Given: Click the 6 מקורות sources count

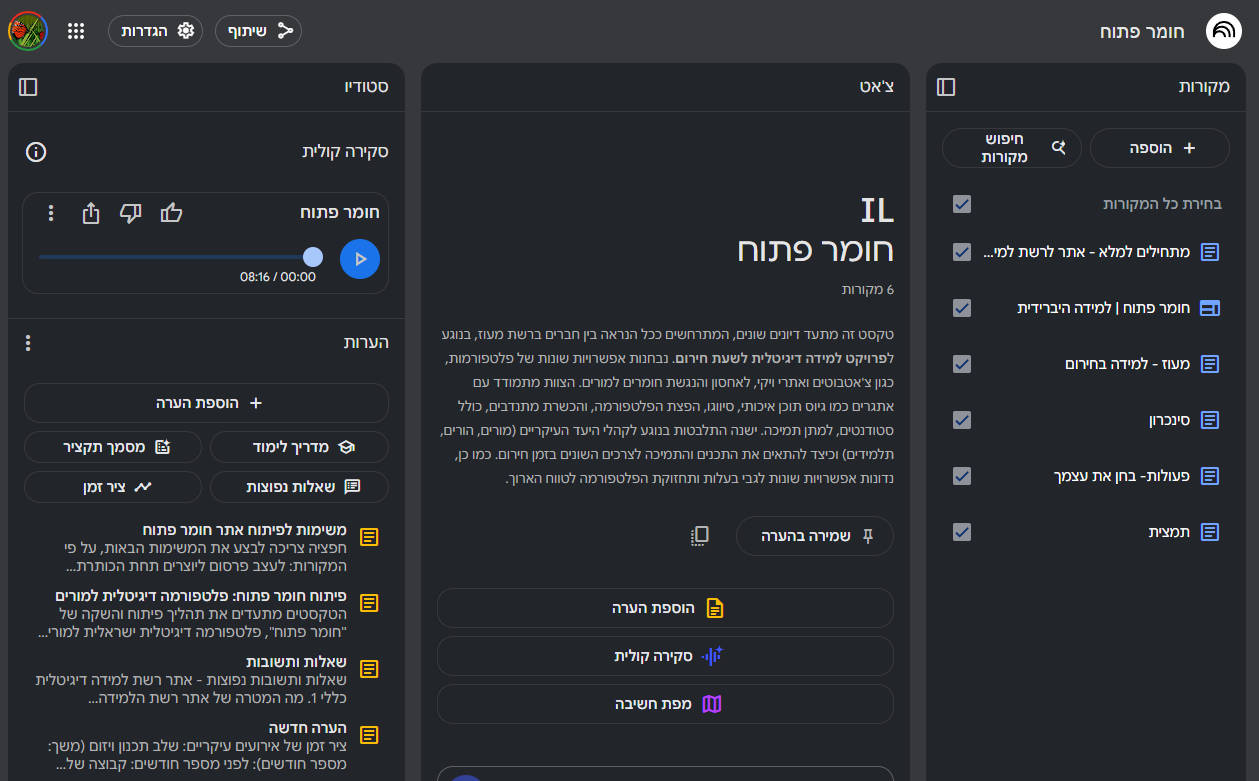Looking at the screenshot, I should coord(868,290).
